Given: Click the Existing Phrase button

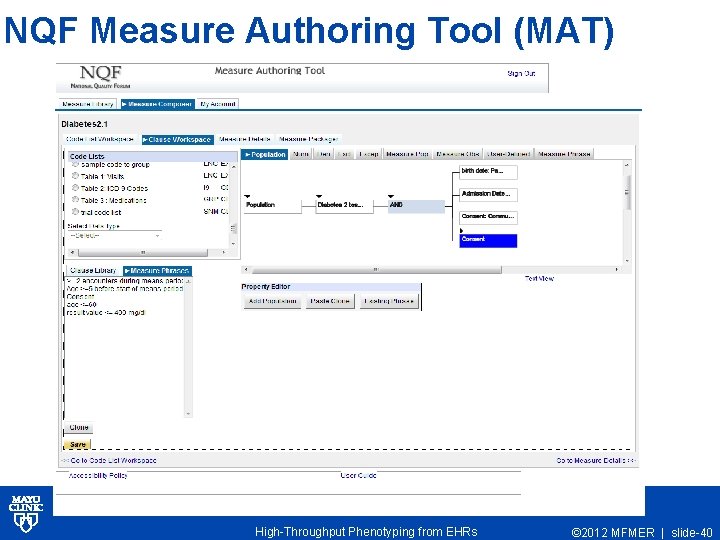Looking at the screenshot, I should 389,301.
